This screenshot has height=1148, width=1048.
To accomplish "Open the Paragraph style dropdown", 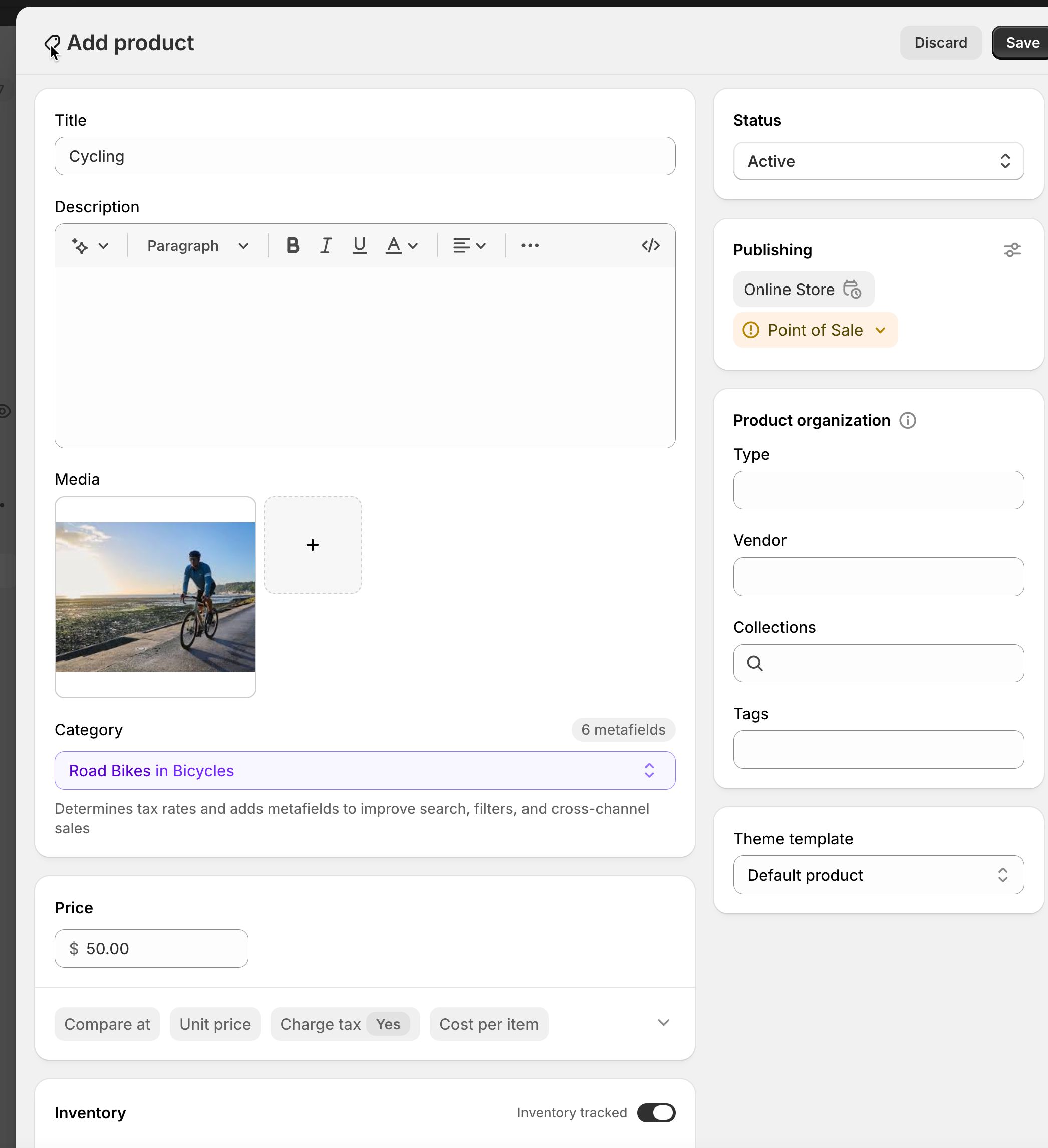I will [197, 245].
